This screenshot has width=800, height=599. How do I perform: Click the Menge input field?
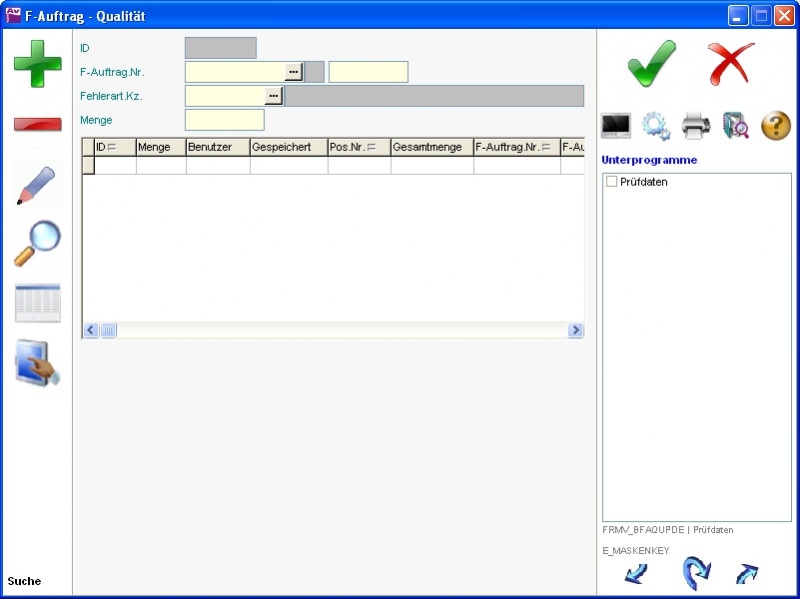point(224,120)
